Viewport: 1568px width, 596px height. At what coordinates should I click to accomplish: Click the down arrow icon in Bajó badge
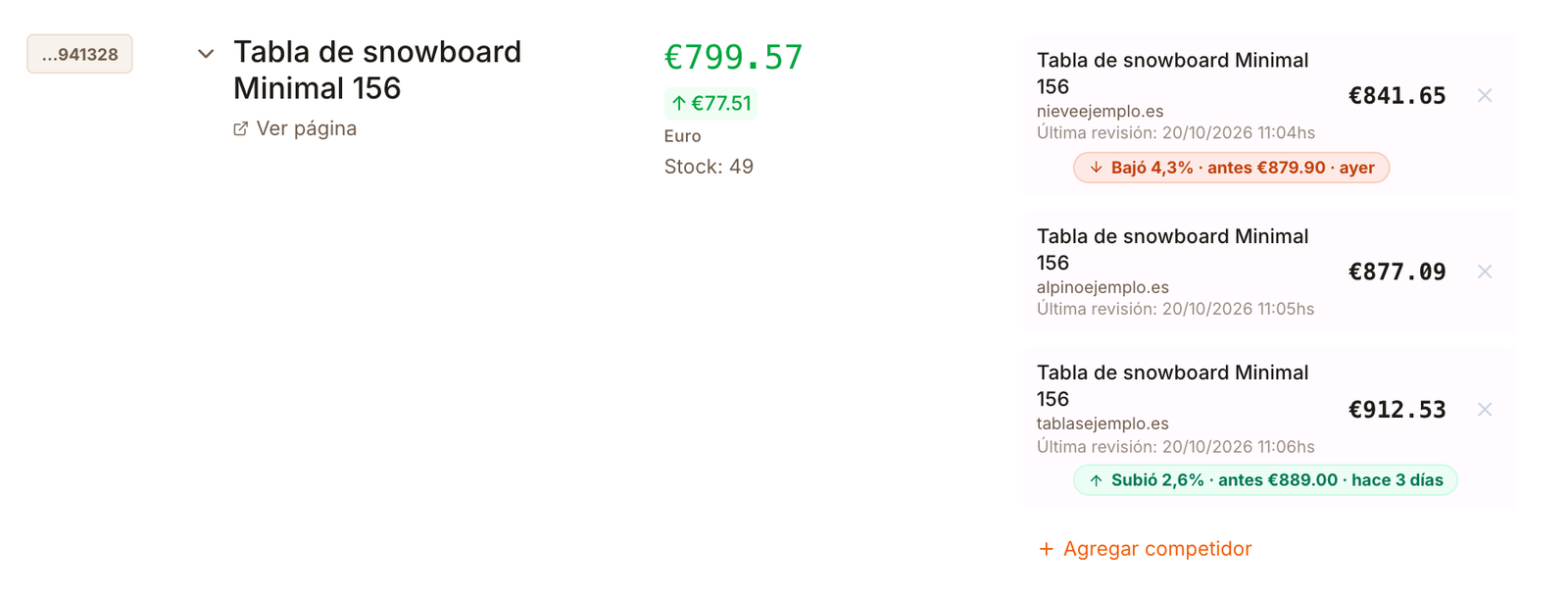pos(1096,168)
